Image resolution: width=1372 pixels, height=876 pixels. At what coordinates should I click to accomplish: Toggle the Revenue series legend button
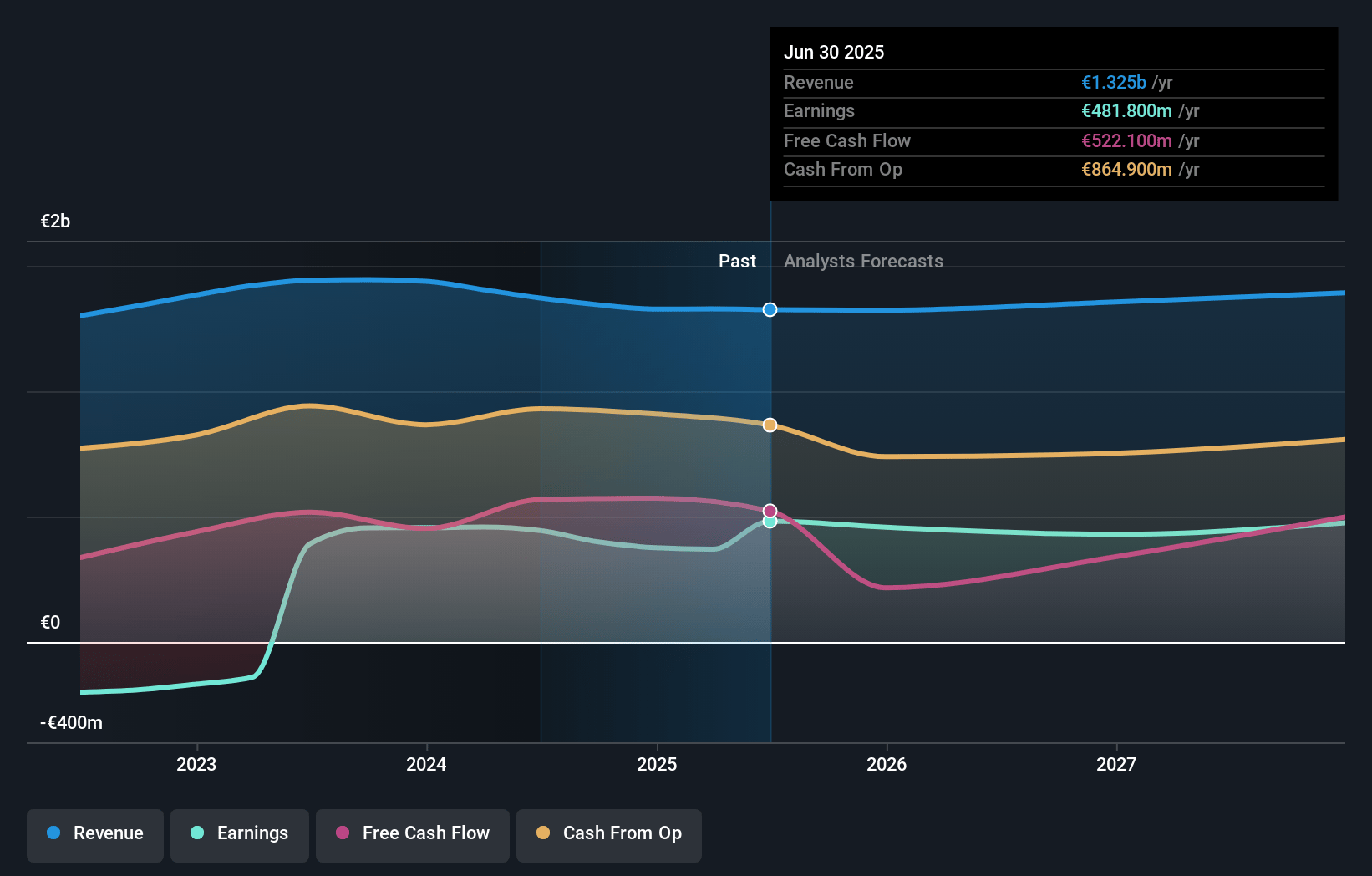[95, 835]
